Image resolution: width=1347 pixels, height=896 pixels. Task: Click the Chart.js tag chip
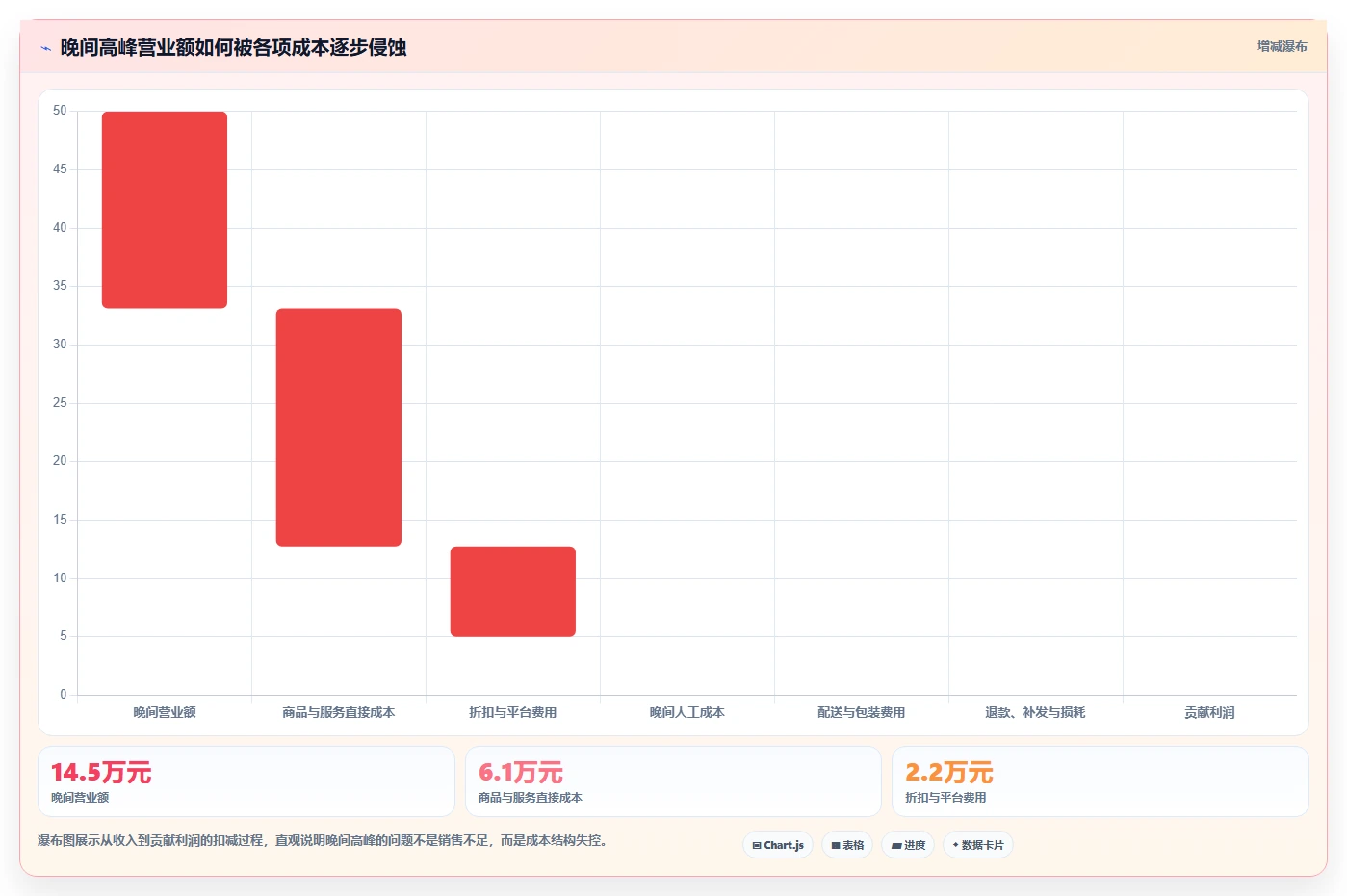[x=778, y=845]
